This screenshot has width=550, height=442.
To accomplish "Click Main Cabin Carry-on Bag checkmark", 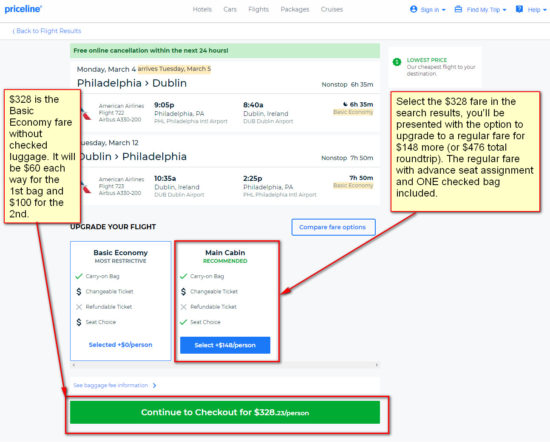I will click(x=183, y=276).
